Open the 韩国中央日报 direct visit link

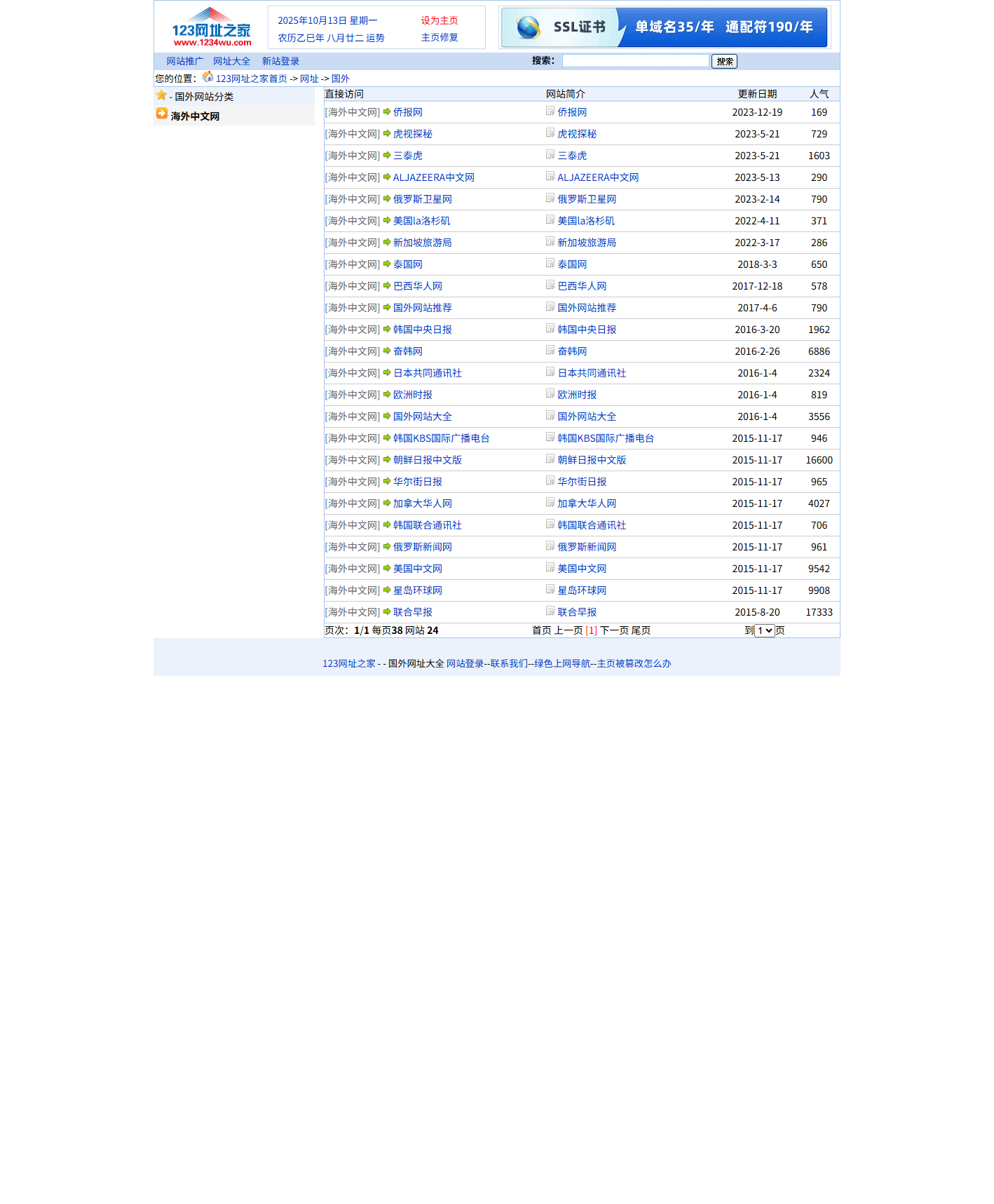(x=422, y=330)
